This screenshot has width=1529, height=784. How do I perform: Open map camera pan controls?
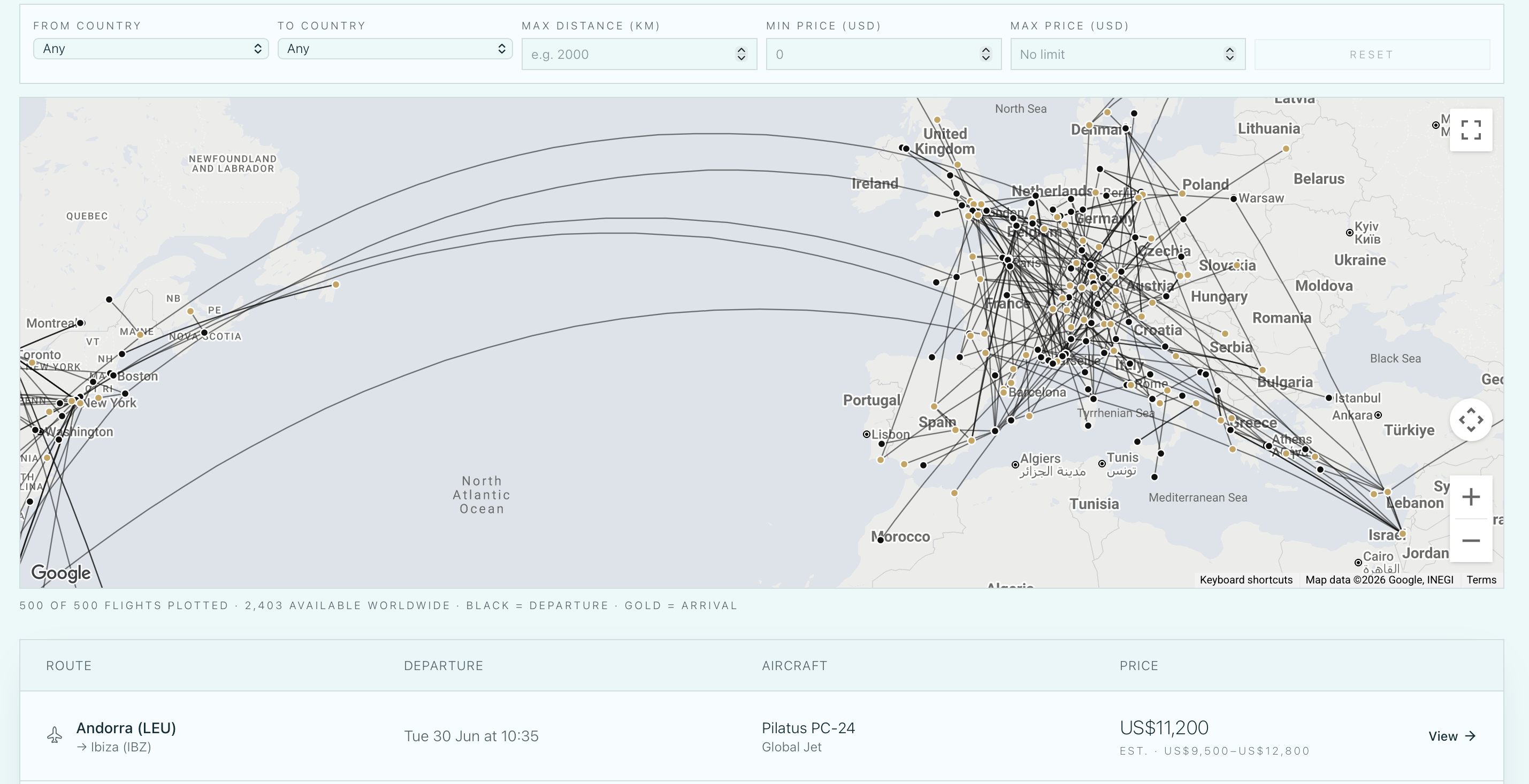[1470, 420]
